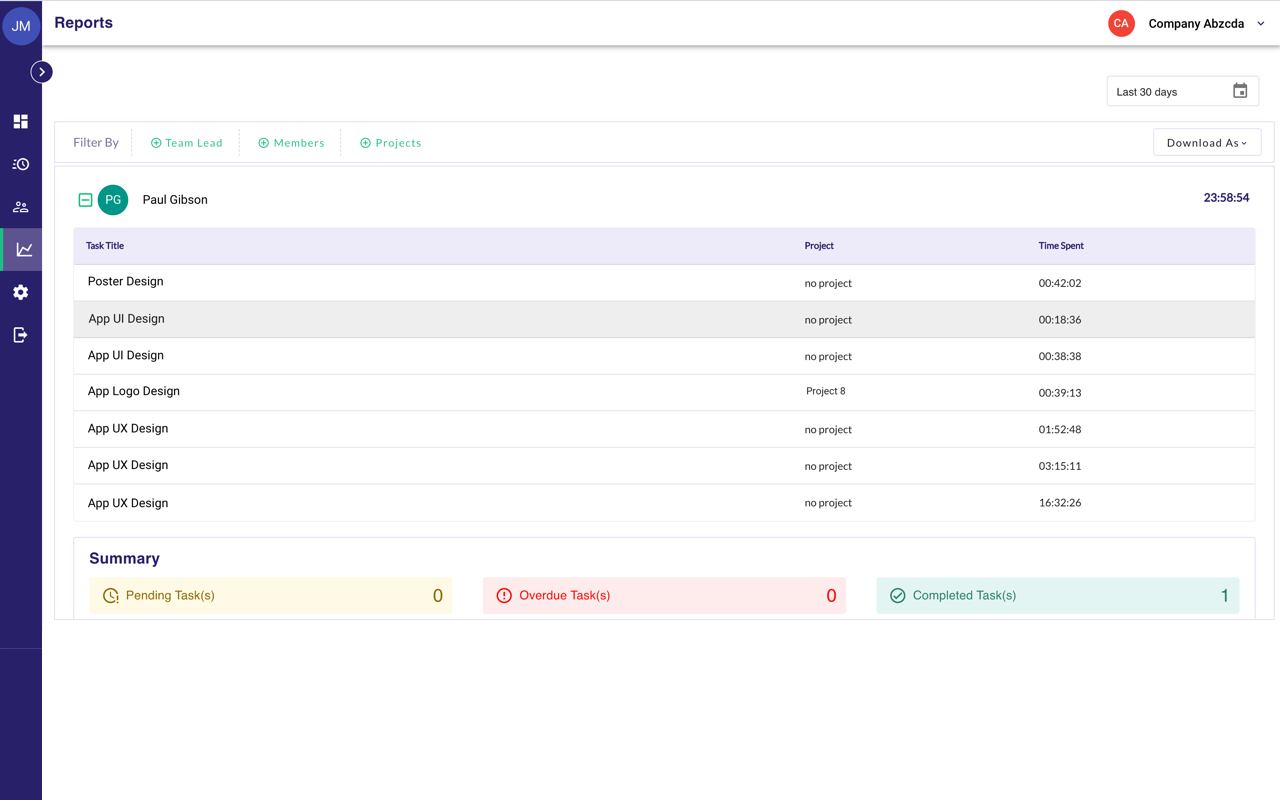
Task: Open the time tracking history icon
Action: tap(20, 164)
